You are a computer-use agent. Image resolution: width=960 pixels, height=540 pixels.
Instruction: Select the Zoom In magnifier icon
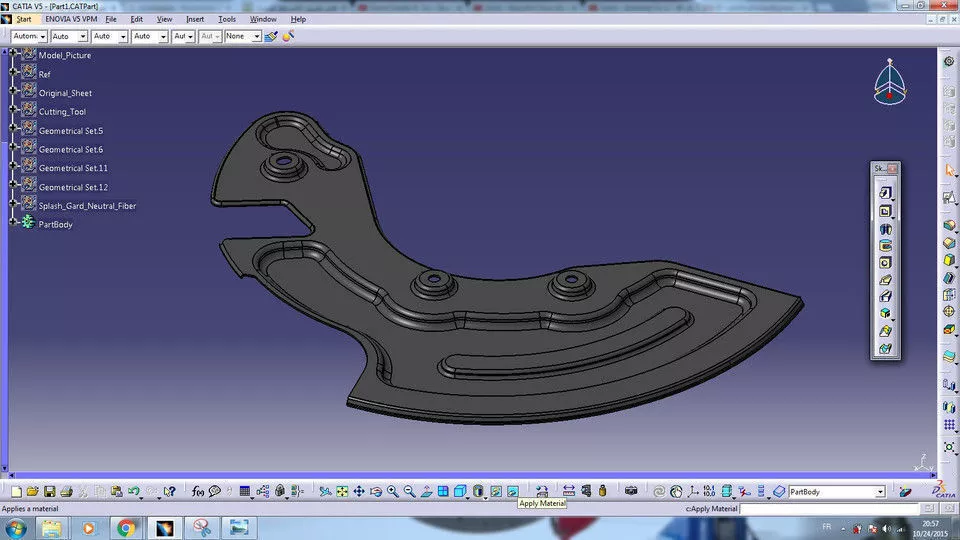[392, 492]
